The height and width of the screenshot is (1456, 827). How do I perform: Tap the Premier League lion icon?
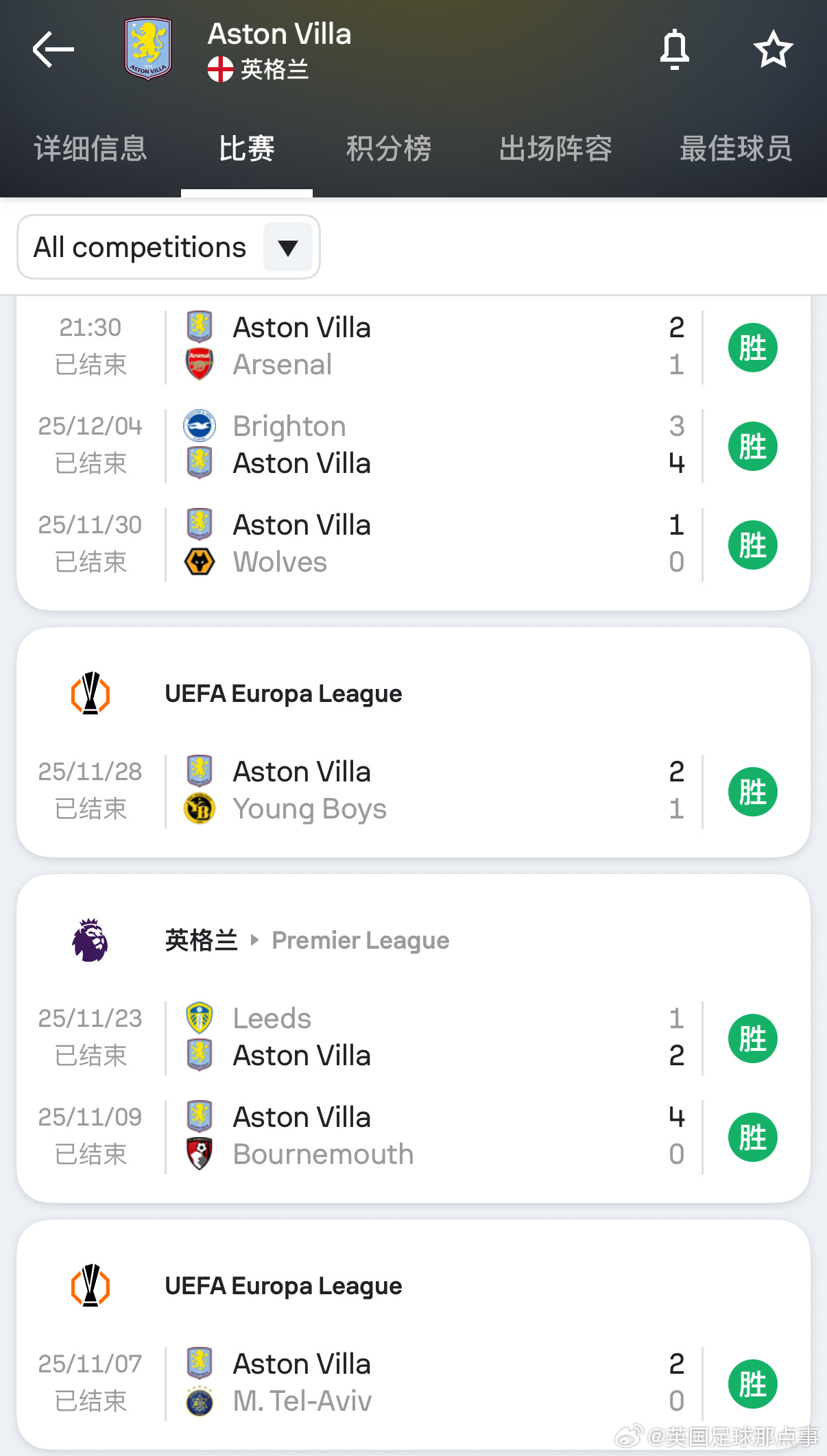click(x=91, y=941)
